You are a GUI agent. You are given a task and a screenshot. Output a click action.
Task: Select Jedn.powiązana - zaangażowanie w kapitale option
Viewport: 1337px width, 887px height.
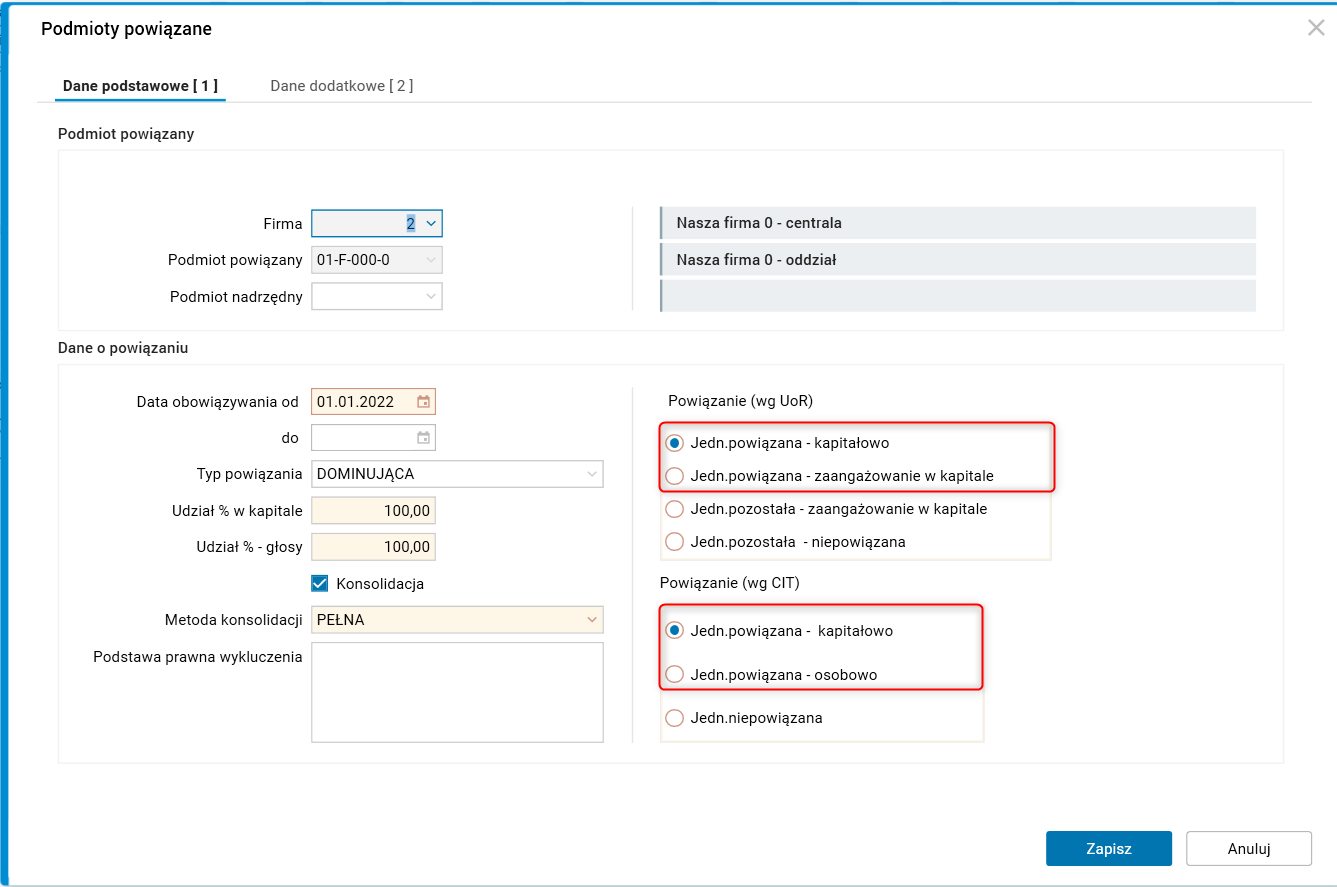[675, 476]
